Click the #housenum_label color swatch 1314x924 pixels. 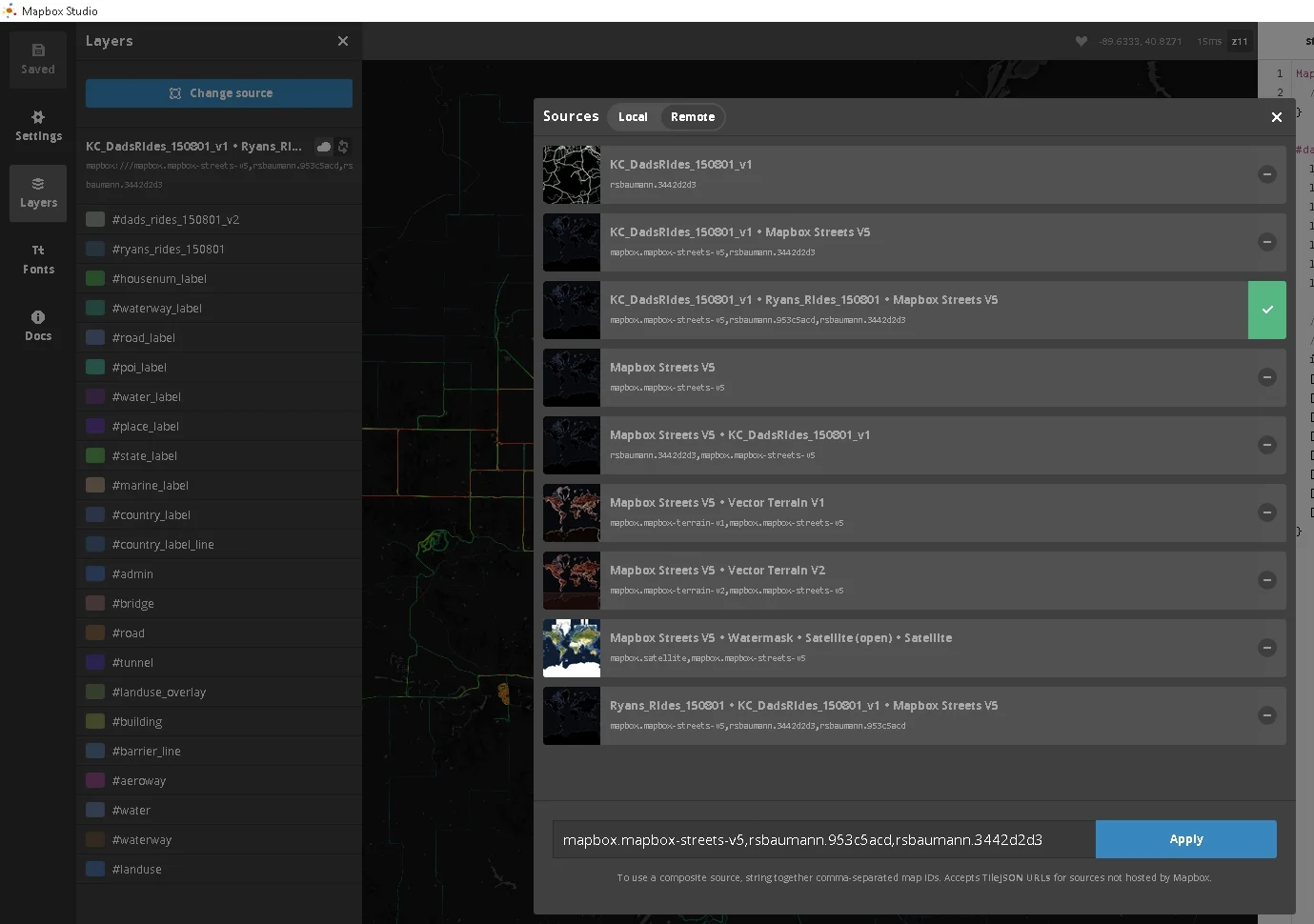[x=95, y=278]
